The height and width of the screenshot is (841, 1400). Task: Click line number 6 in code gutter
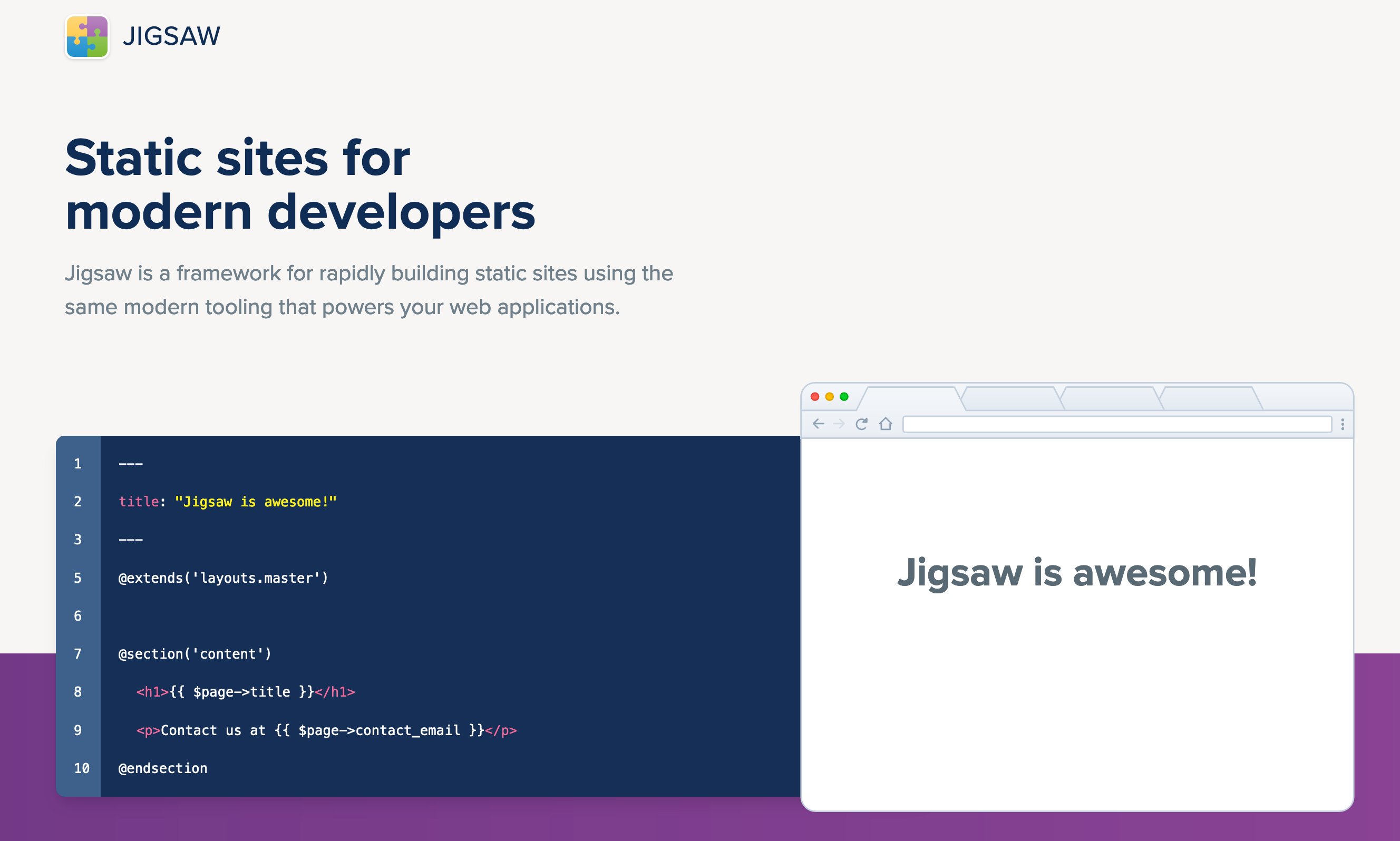(x=77, y=616)
